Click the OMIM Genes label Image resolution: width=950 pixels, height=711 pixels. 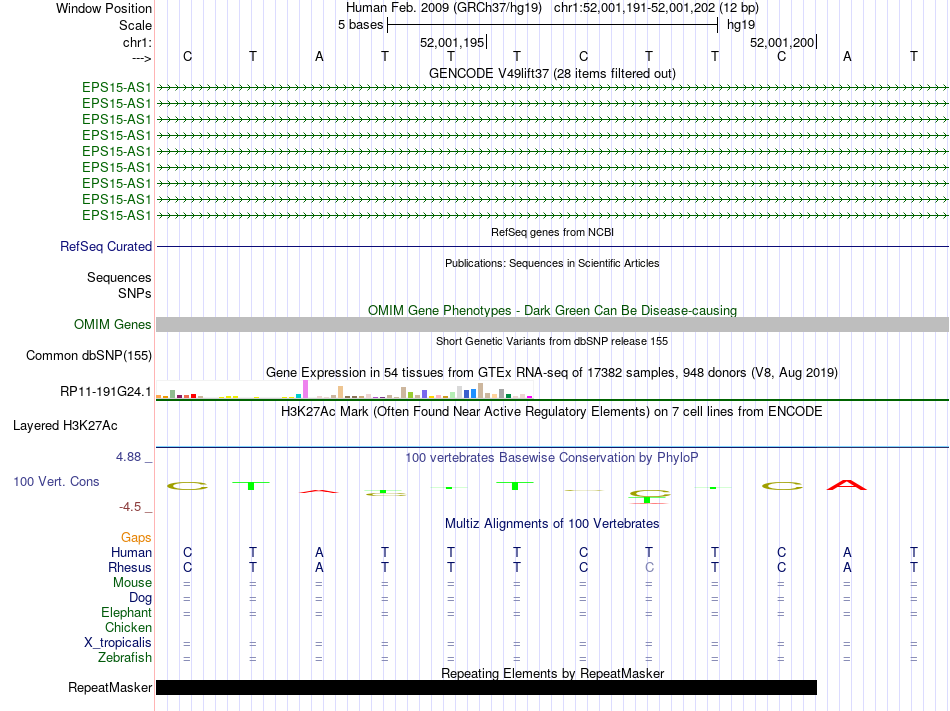tap(112, 325)
